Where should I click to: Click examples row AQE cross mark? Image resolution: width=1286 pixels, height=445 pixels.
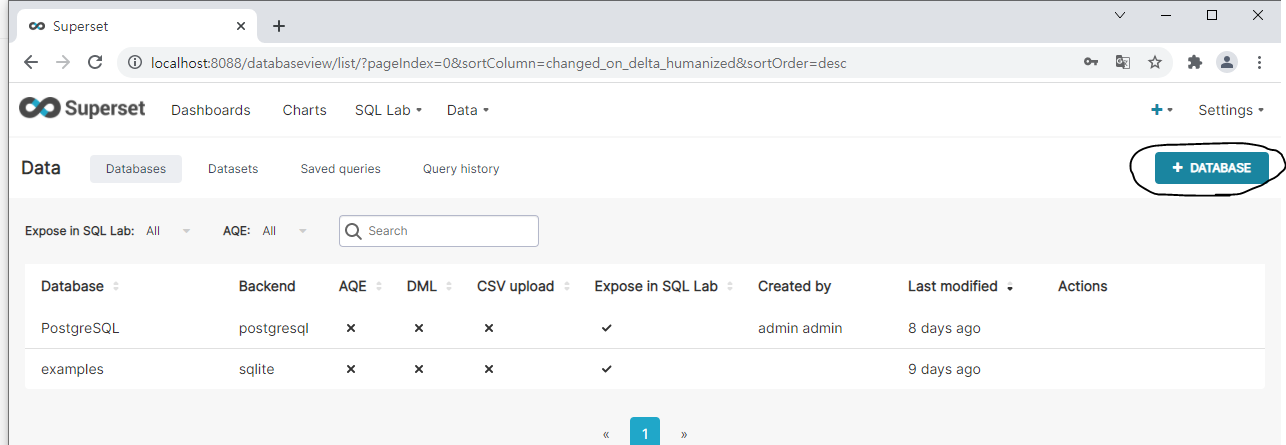tap(350, 369)
